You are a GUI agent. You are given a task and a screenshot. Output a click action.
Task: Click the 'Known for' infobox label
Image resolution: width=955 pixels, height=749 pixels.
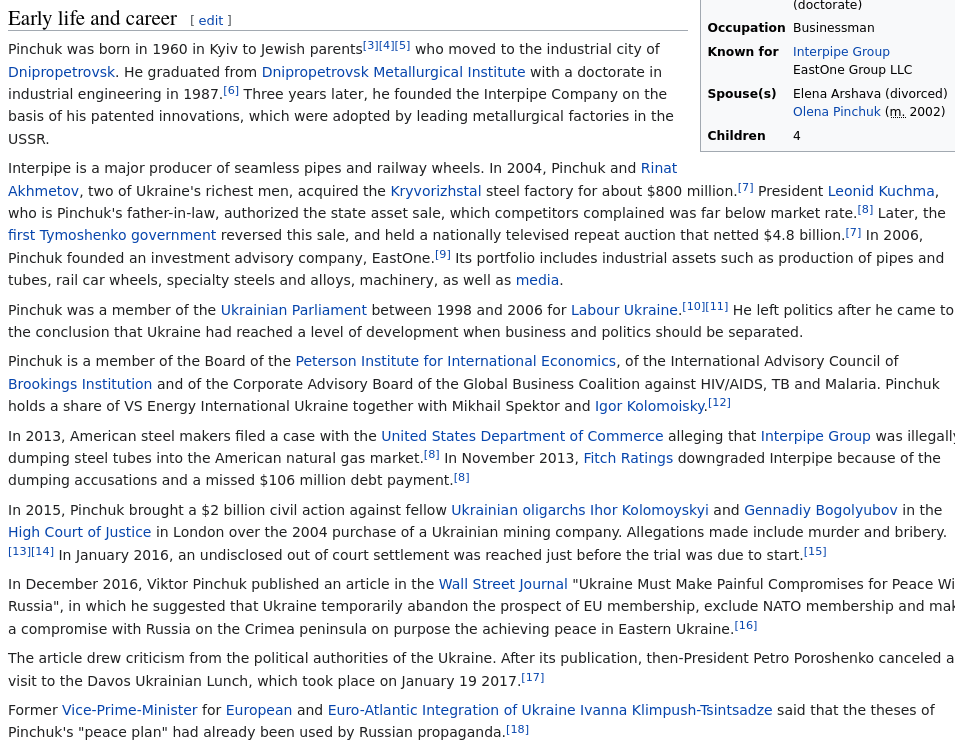[x=743, y=52]
